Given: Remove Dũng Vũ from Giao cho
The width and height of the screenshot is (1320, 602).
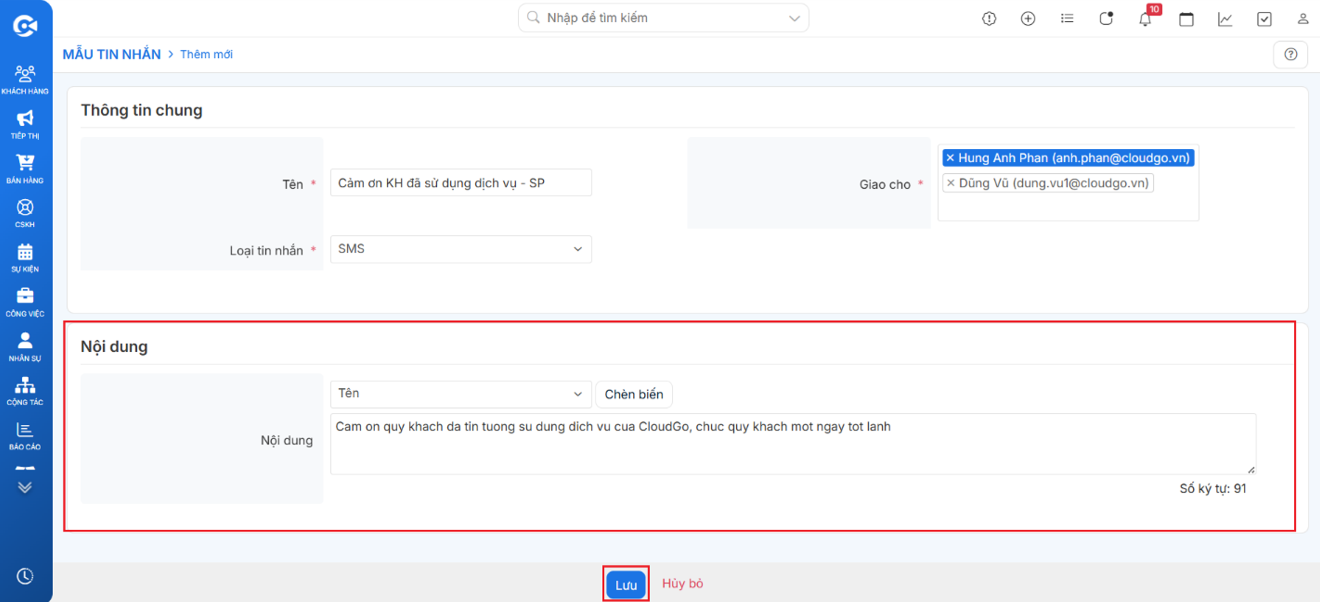Looking at the screenshot, I should coord(950,183).
